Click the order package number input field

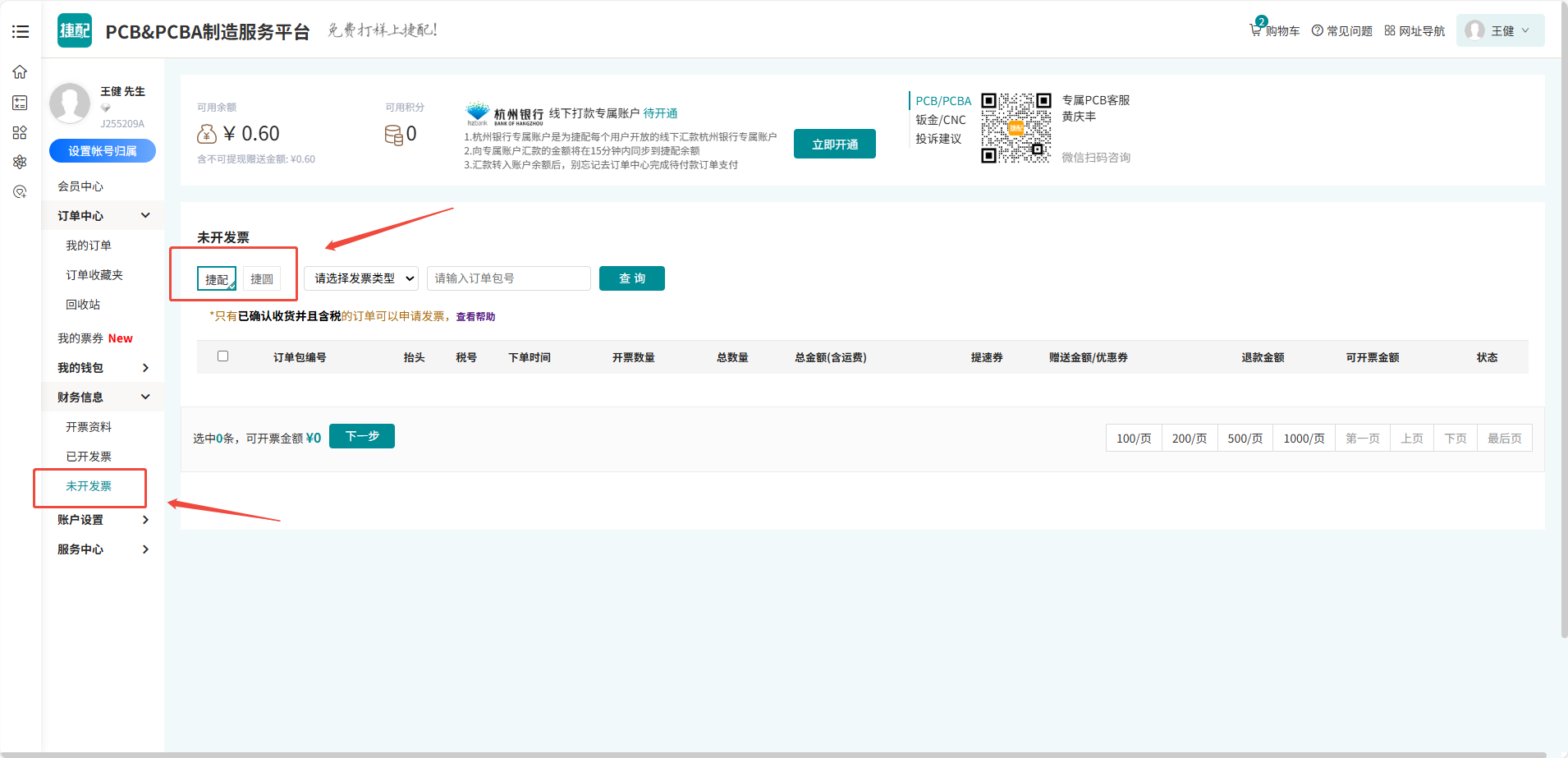508,278
